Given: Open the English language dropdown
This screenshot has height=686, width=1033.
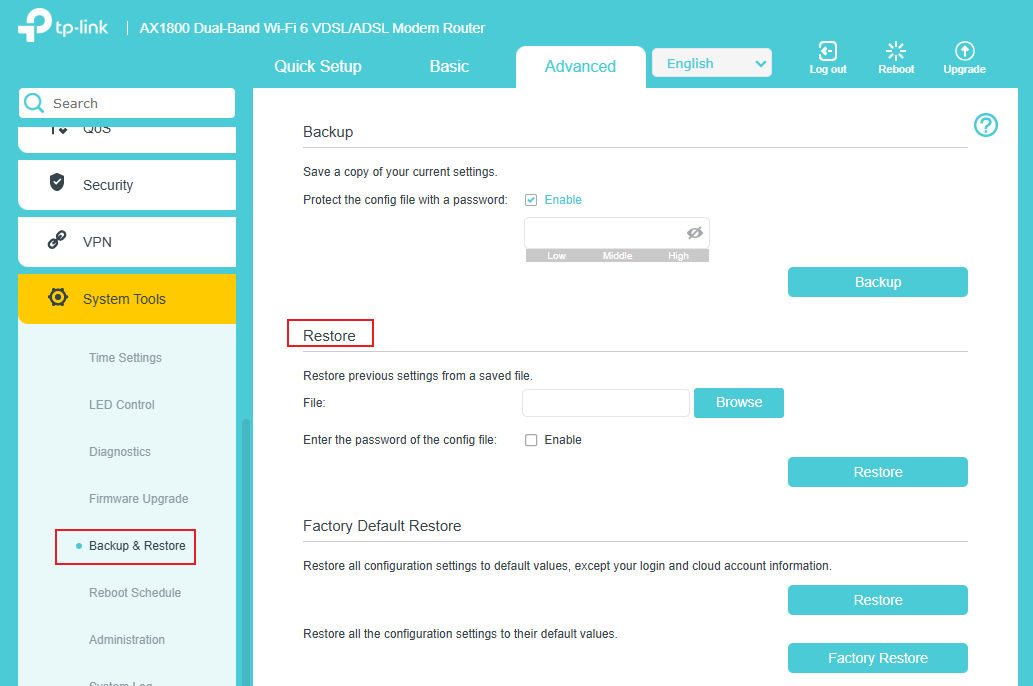Looking at the screenshot, I should 711,62.
